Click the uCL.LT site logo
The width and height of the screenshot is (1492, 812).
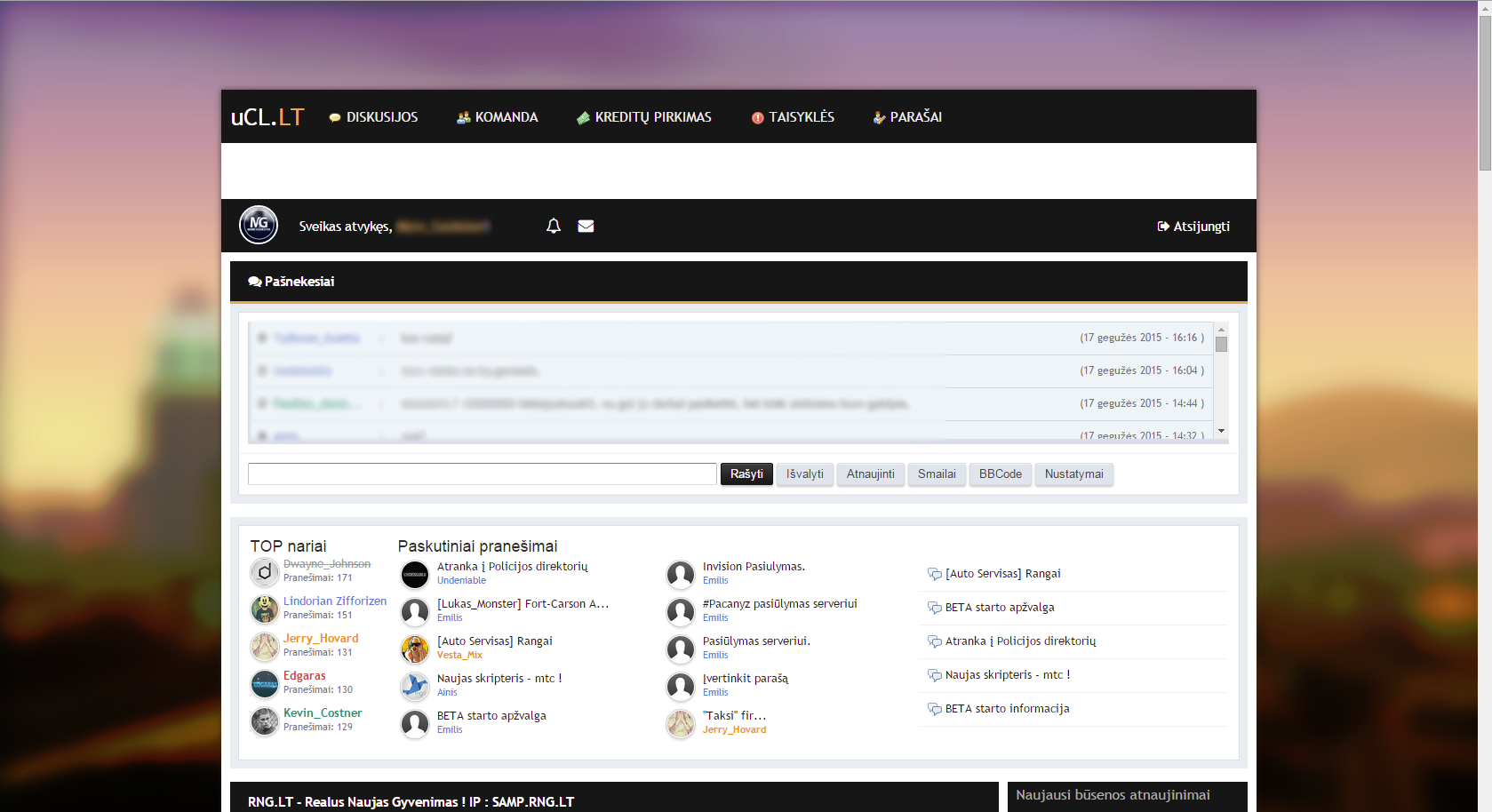coord(267,116)
